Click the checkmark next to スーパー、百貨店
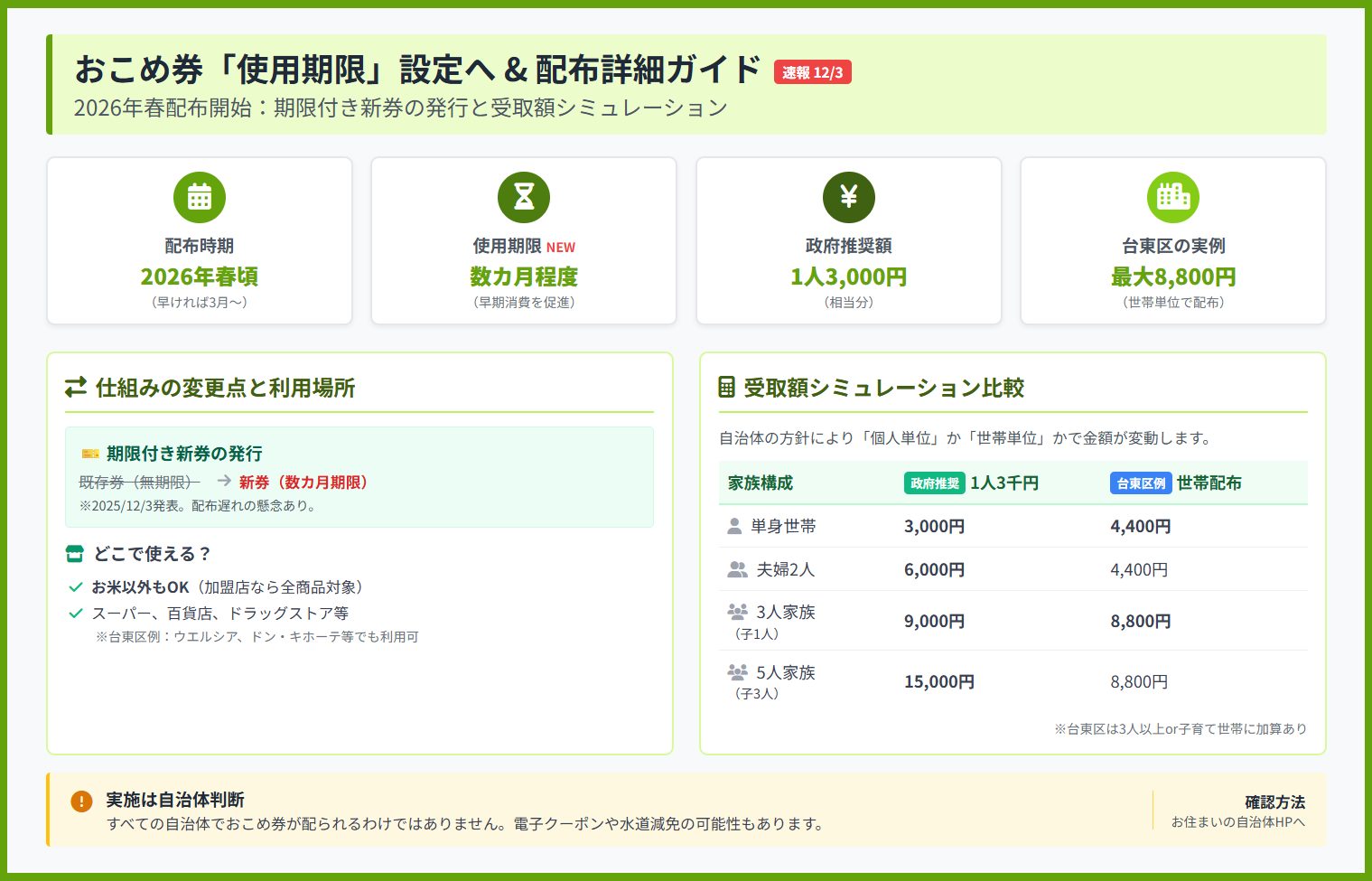Viewport: 1372px width, 881px height. pyautogui.click(x=76, y=614)
